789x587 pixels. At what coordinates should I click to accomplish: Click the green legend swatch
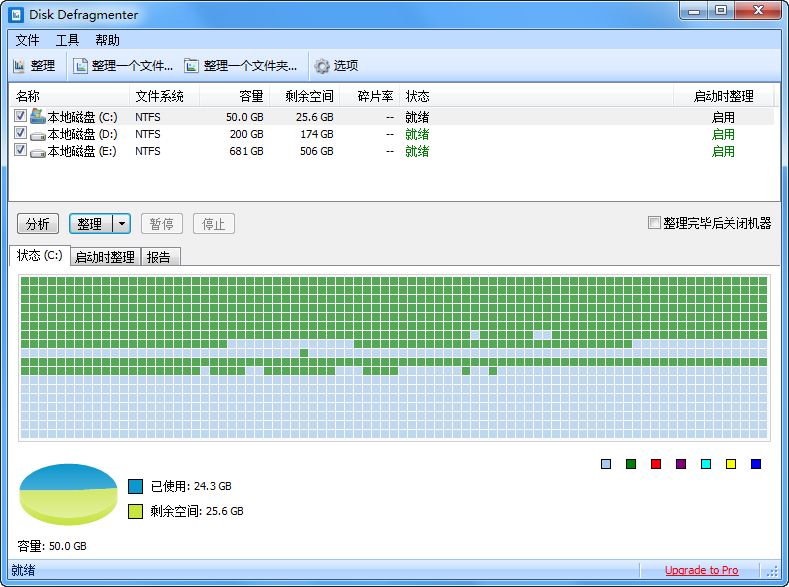[631, 464]
